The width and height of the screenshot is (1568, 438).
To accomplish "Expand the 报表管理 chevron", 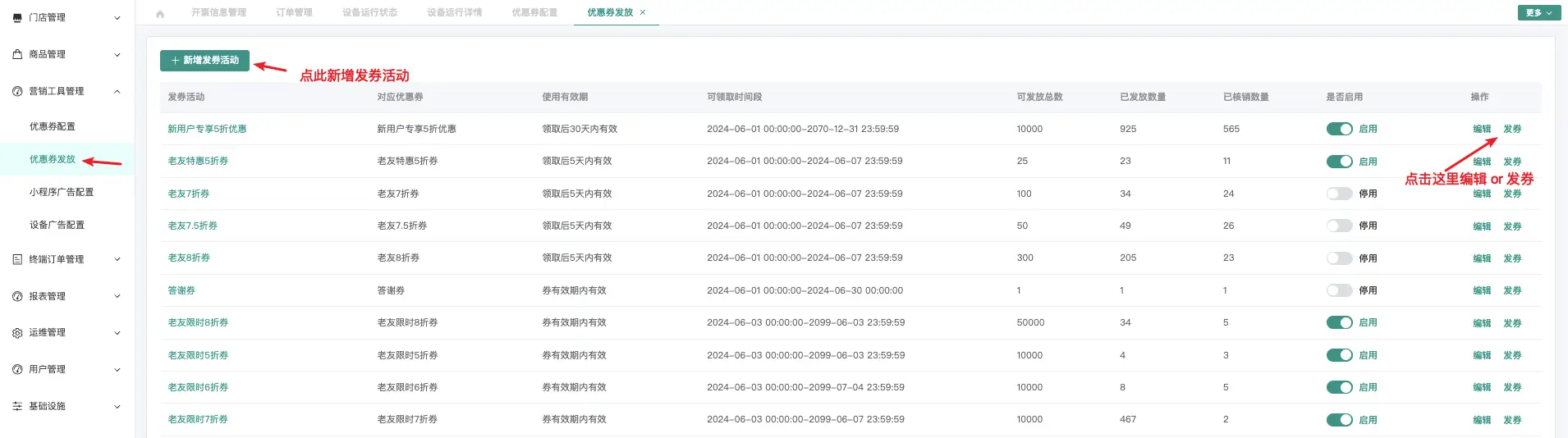I will point(117,296).
